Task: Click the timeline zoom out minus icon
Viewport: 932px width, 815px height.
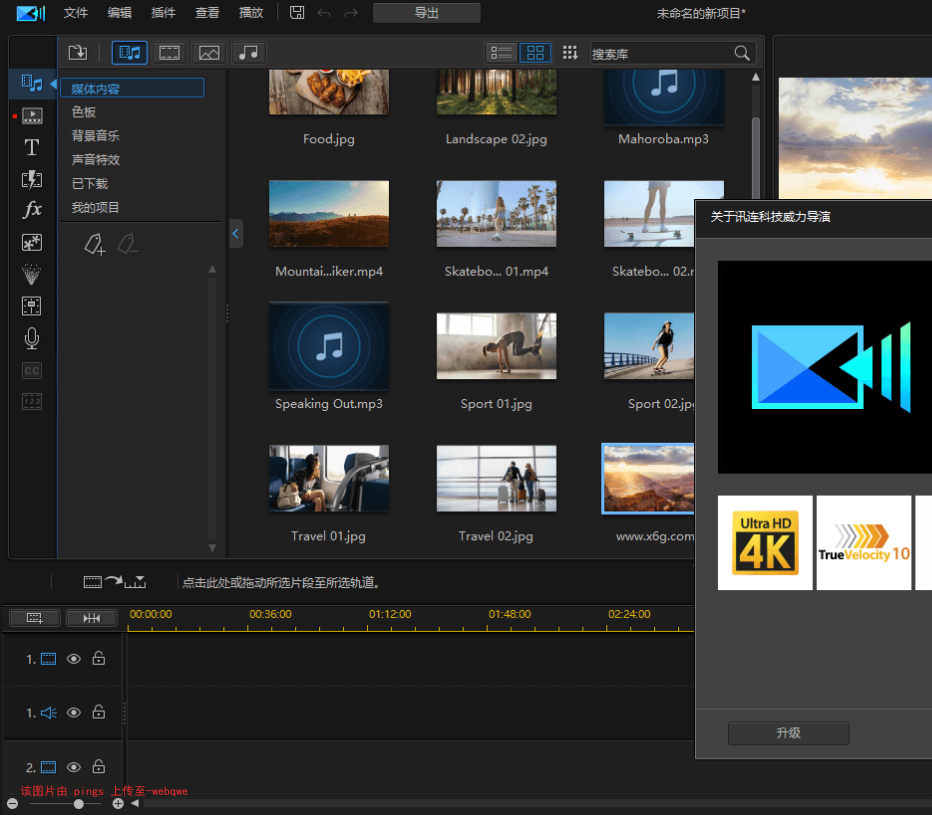Action: click(12, 804)
